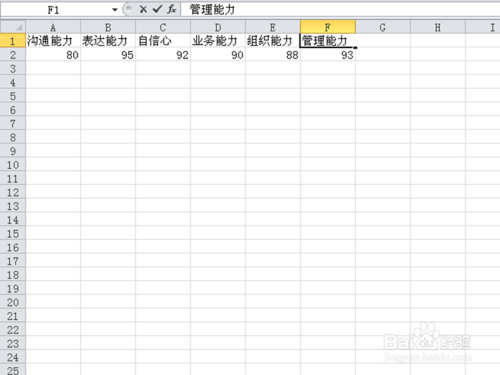Select row 24 header
Screen dimensions: 500x375
[13, 357]
